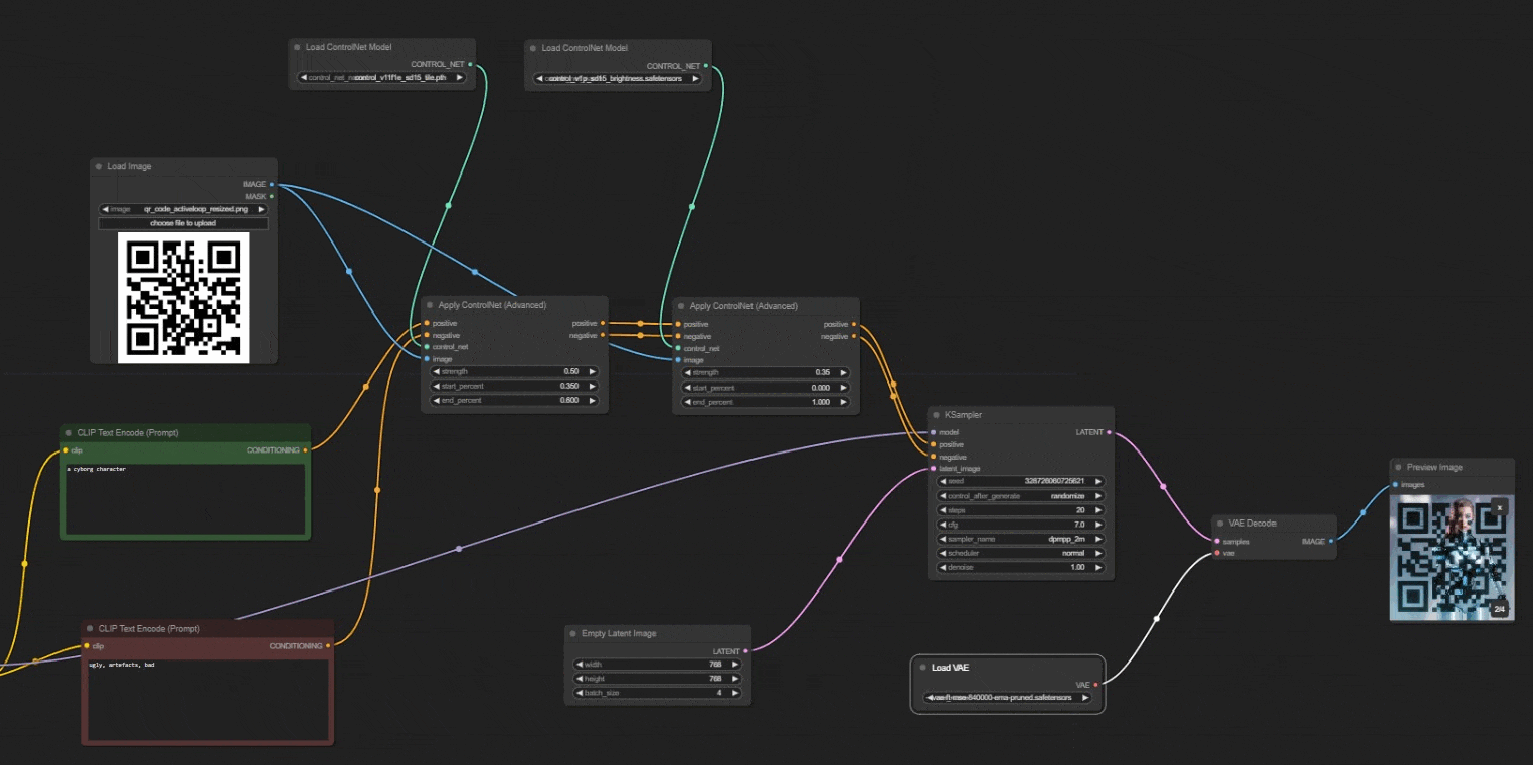1533x765 pixels.
Task: Collapse the Preview Image node title dot
Action: 1398,467
